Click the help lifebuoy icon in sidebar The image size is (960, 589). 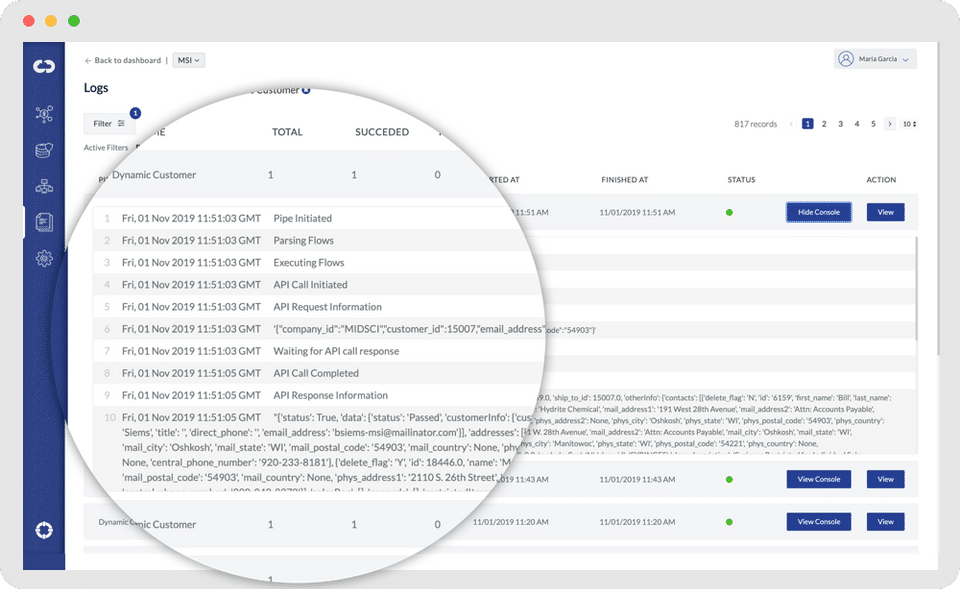(43, 530)
